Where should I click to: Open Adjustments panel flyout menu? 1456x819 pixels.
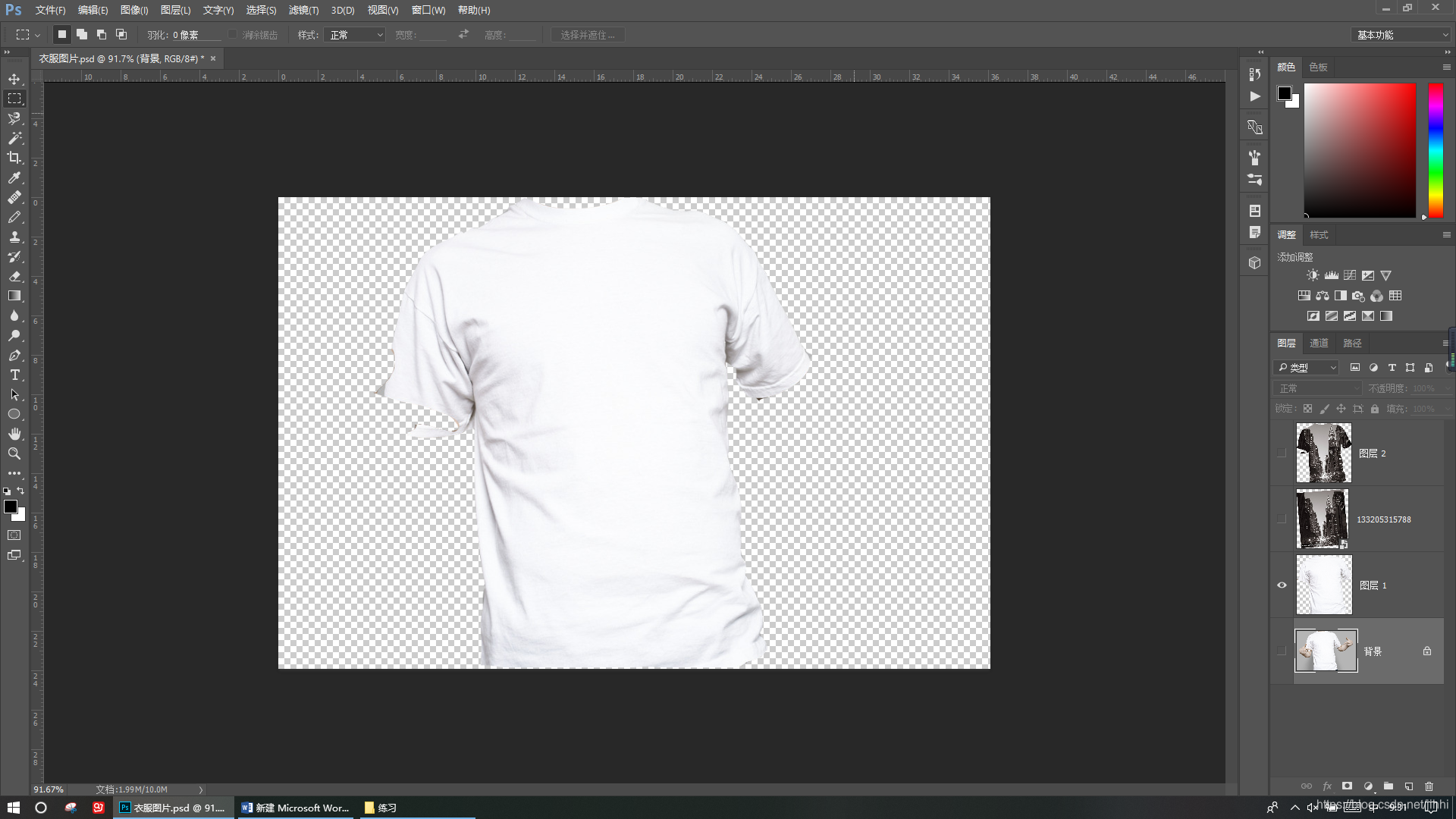point(1446,235)
